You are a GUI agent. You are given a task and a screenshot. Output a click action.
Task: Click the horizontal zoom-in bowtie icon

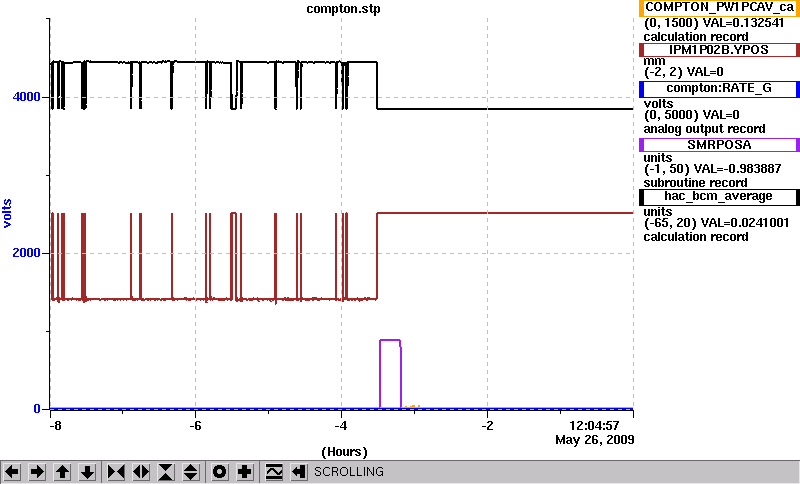click(x=116, y=472)
